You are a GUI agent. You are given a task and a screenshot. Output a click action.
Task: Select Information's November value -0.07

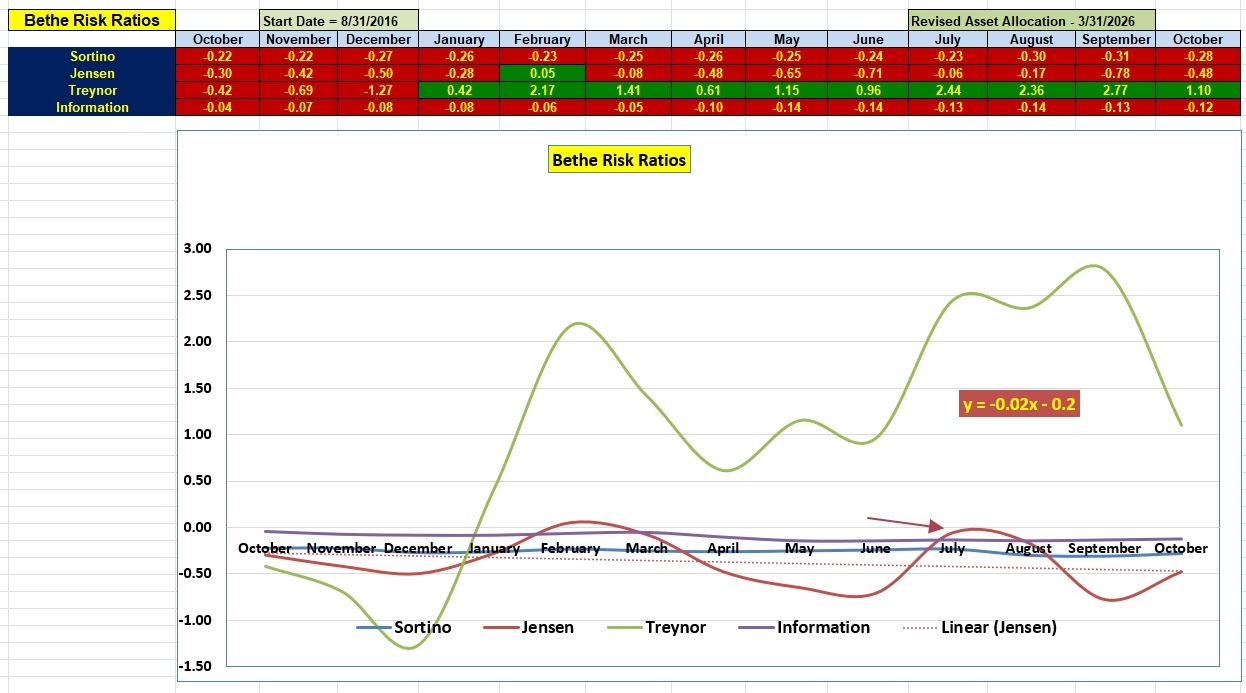(298, 107)
